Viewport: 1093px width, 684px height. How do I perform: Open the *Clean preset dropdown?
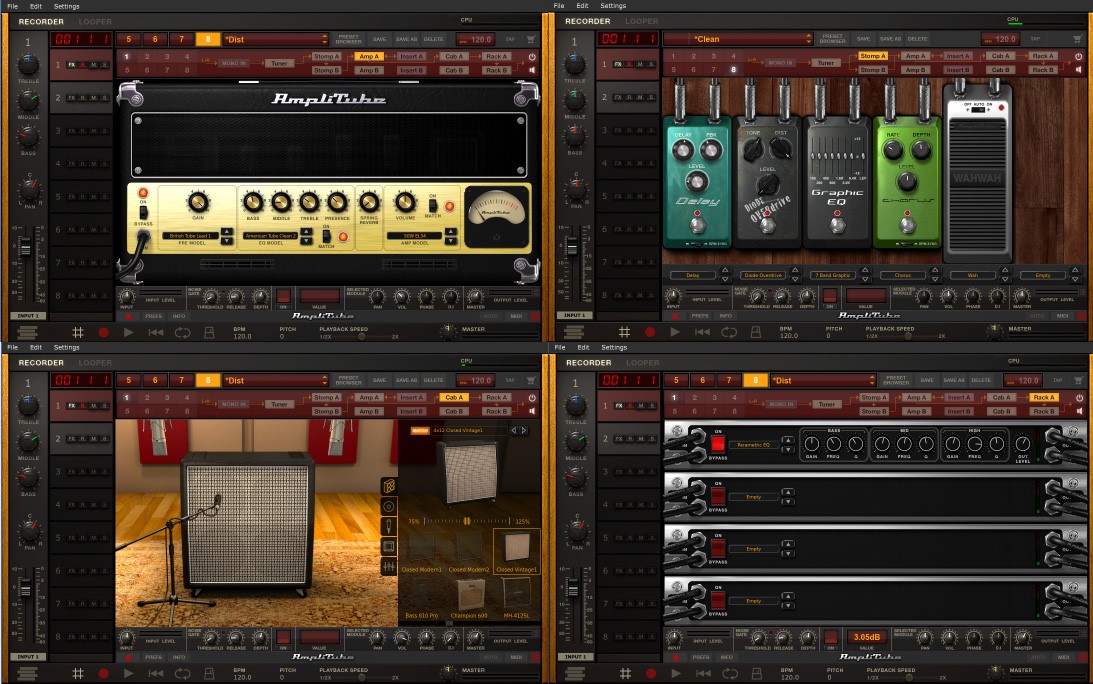click(x=739, y=39)
